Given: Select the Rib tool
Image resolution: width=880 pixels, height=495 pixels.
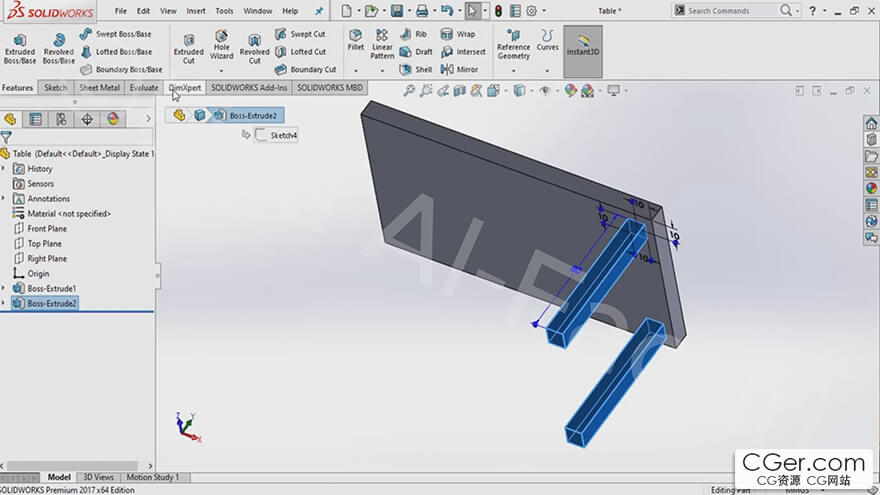Looking at the screenshot, I should pyautogui.click(x=413, y=34).
